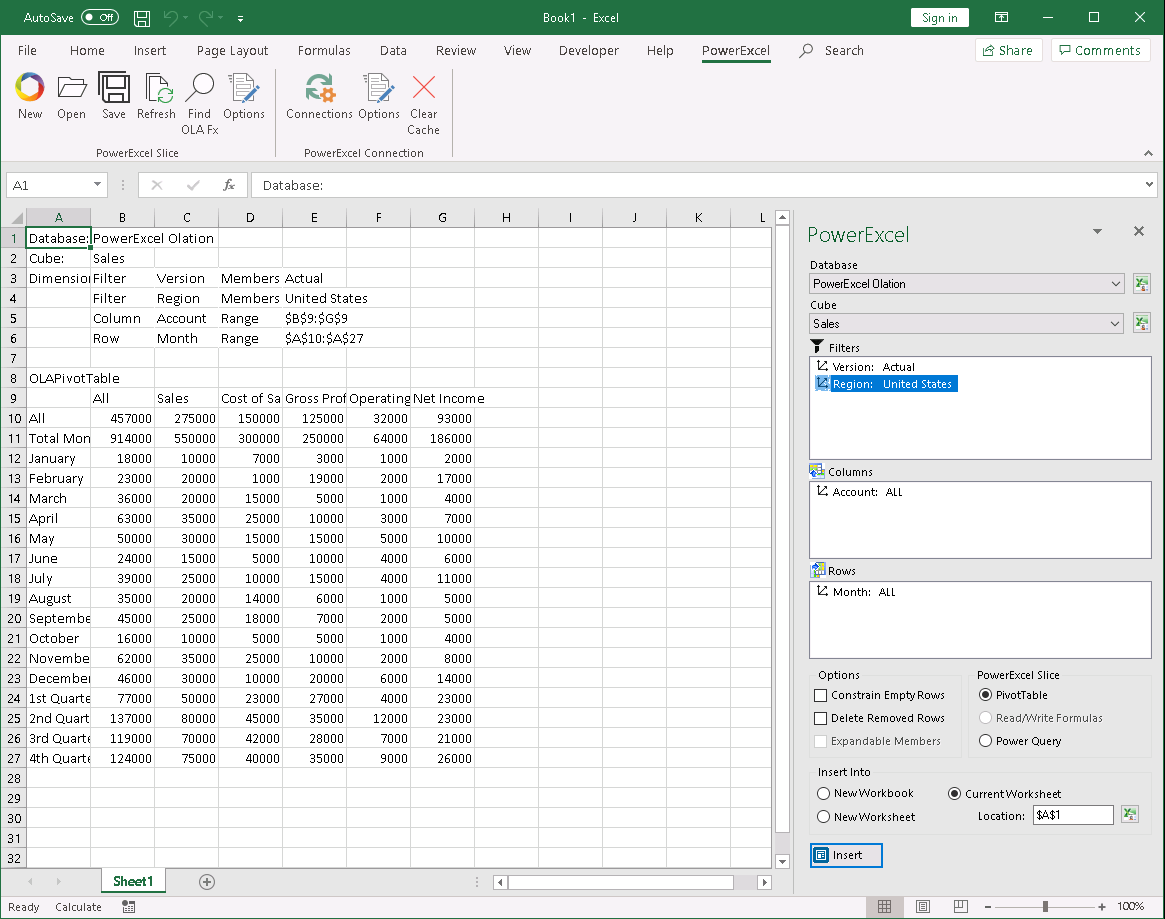Click the Excel icon beside Cube dropdown

pyautogui.click(x=1141, y=323)
